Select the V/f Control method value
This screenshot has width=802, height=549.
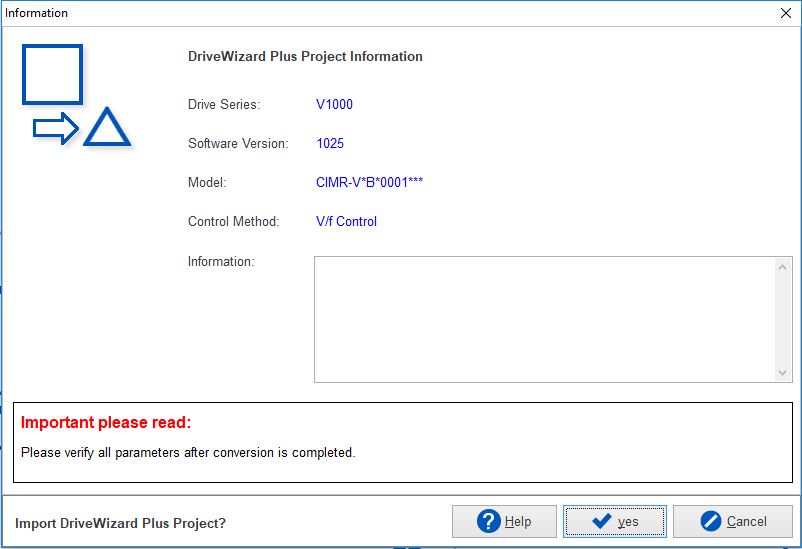[346, 222]
